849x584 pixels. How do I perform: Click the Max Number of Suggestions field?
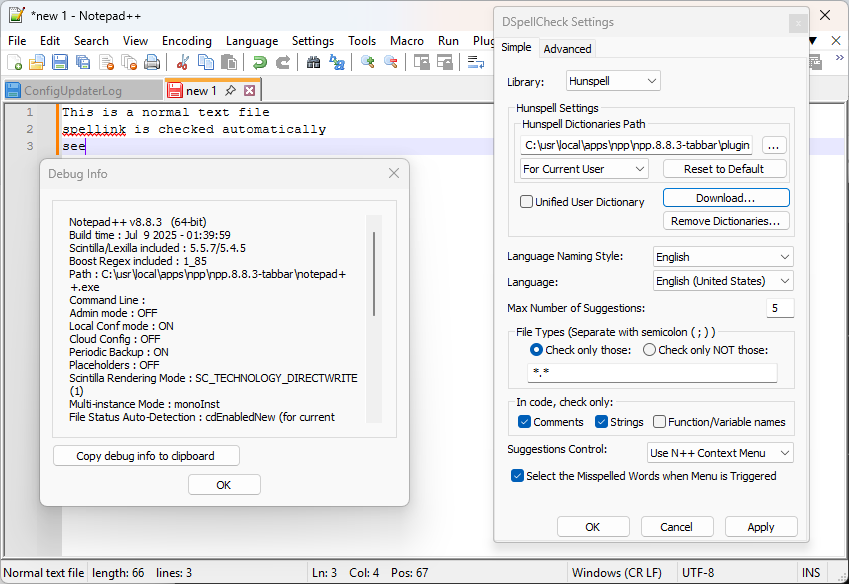coord(780,308)
